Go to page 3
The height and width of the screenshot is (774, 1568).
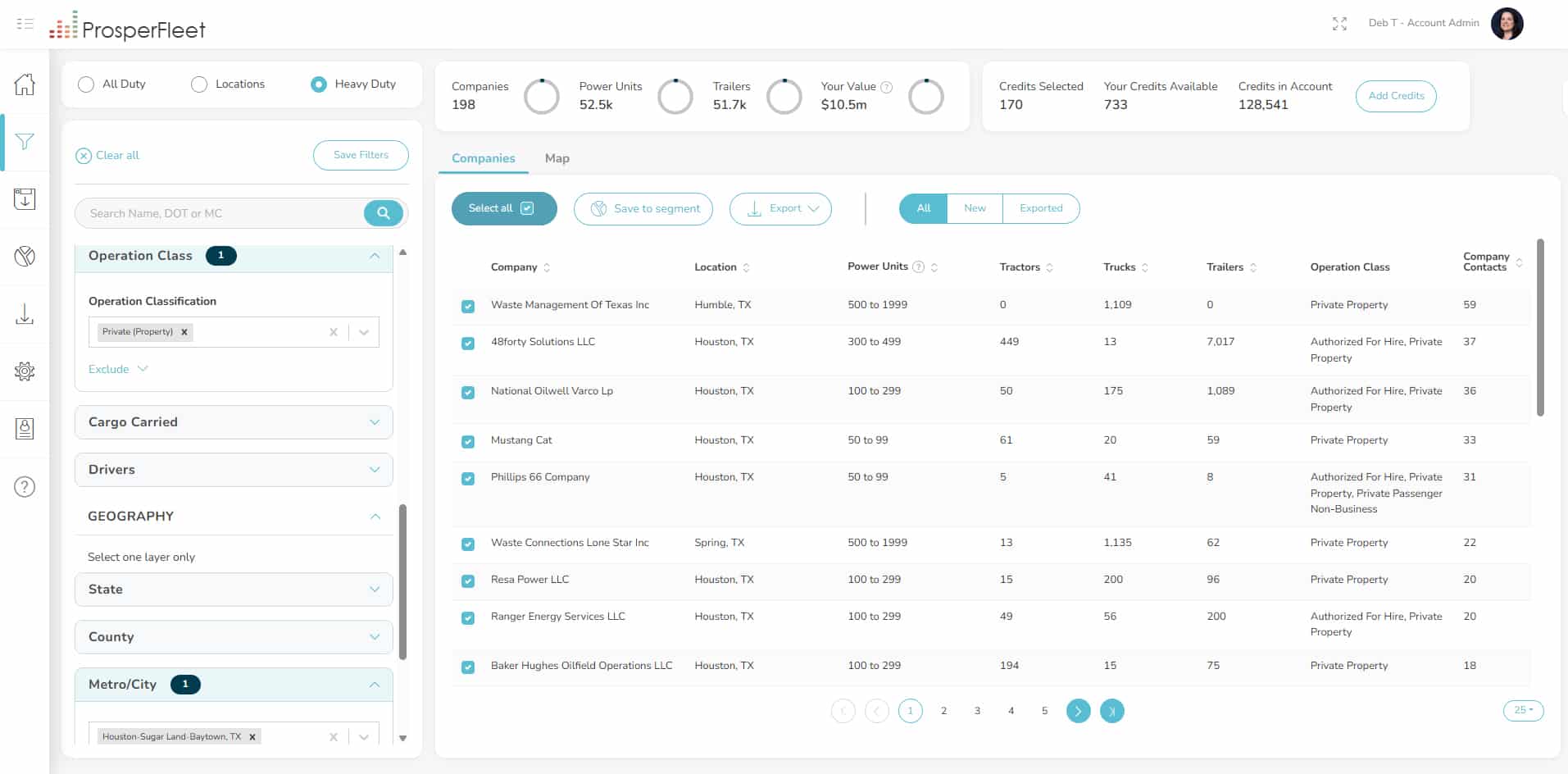tap(977, 711)
